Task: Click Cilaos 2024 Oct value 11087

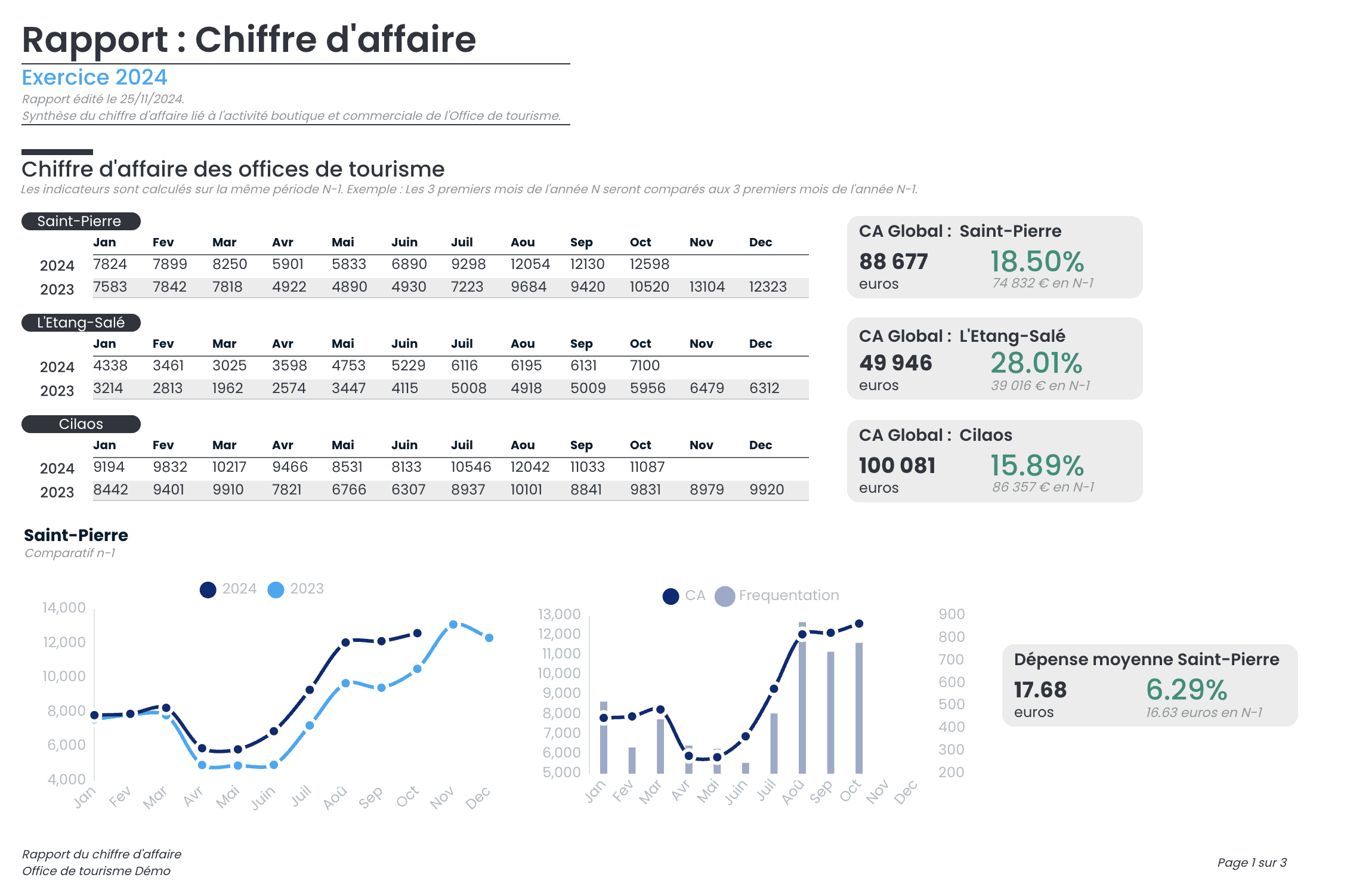Action: 647,467
